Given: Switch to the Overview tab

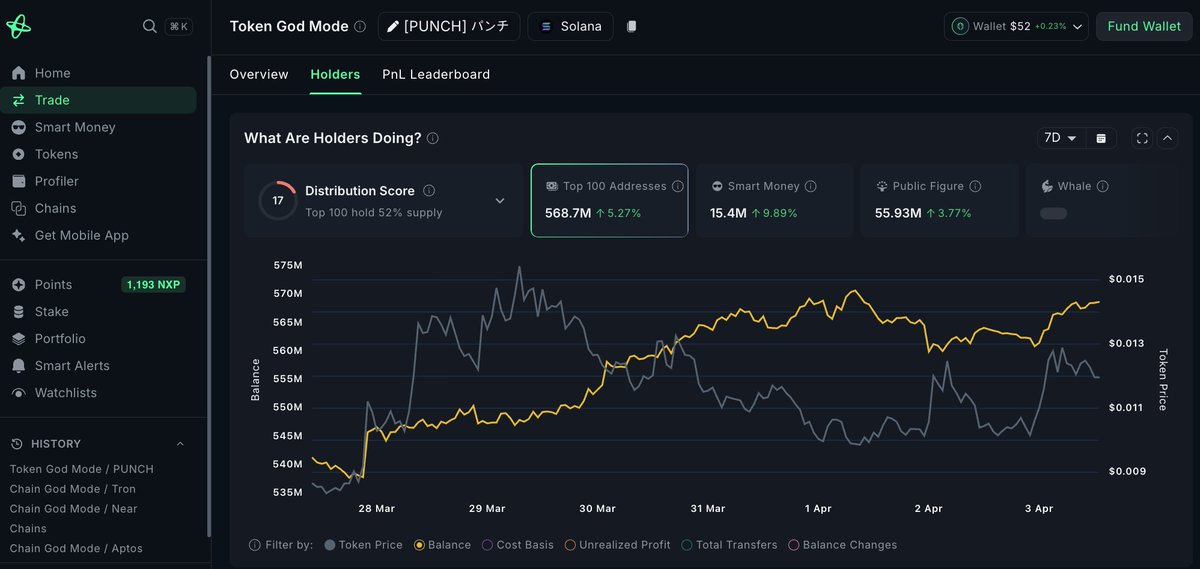Looking at the screenshot, I should pyautogui.click(x=259, y=74).
